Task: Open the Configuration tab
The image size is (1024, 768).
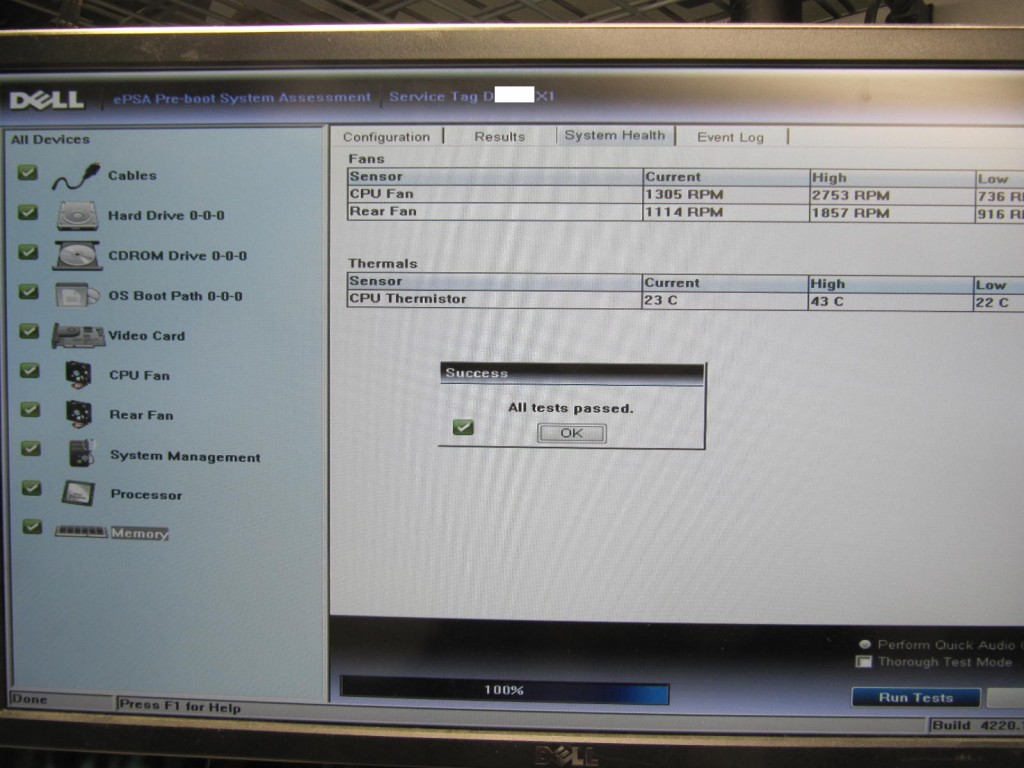Action: click(387, 137)
